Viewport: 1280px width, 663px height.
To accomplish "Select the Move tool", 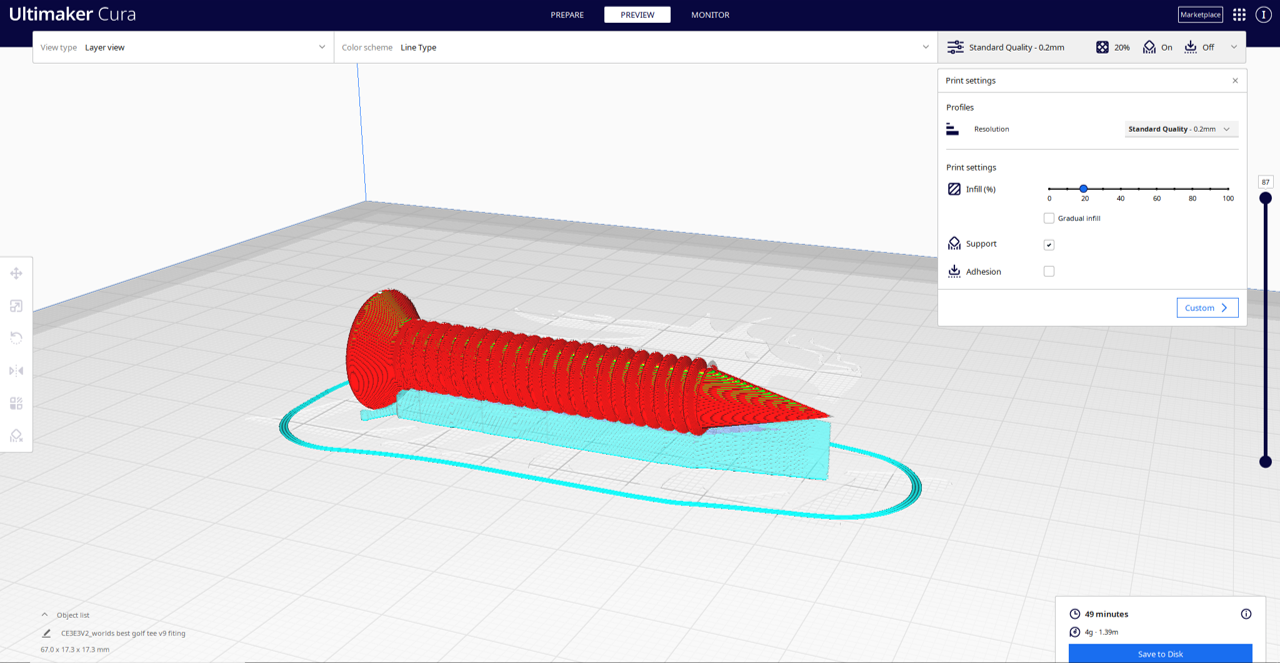I will click(16, 273).
